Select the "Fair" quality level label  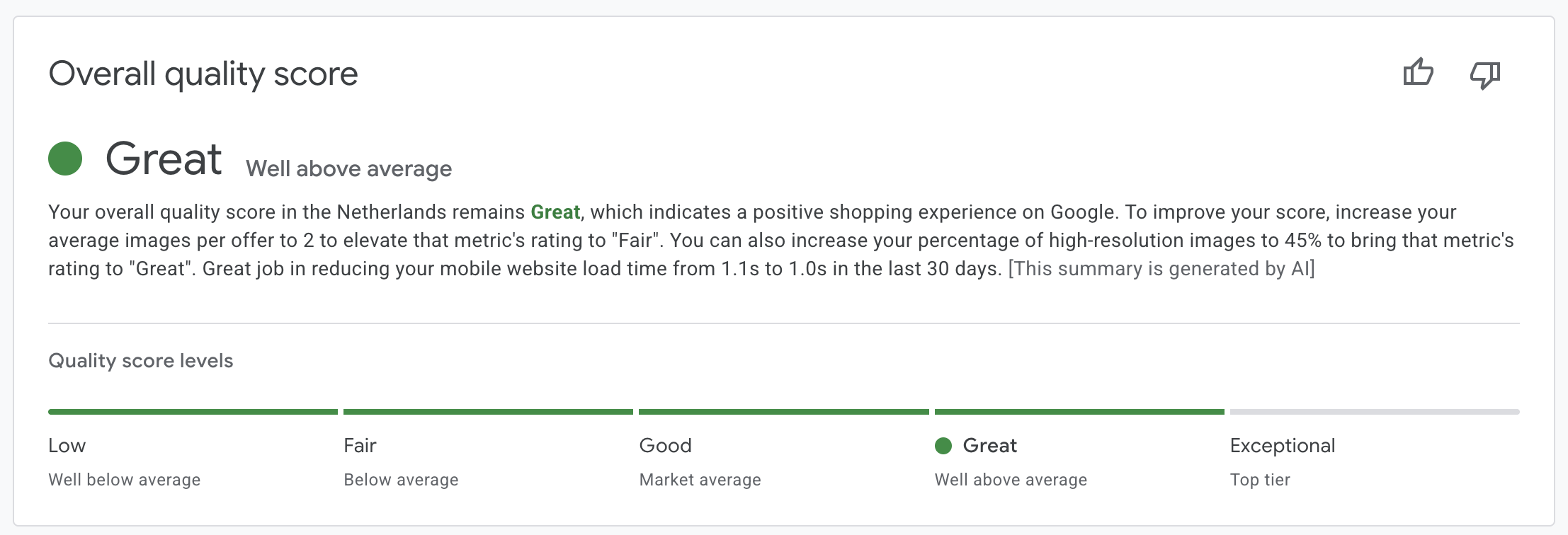coord(360,446)
